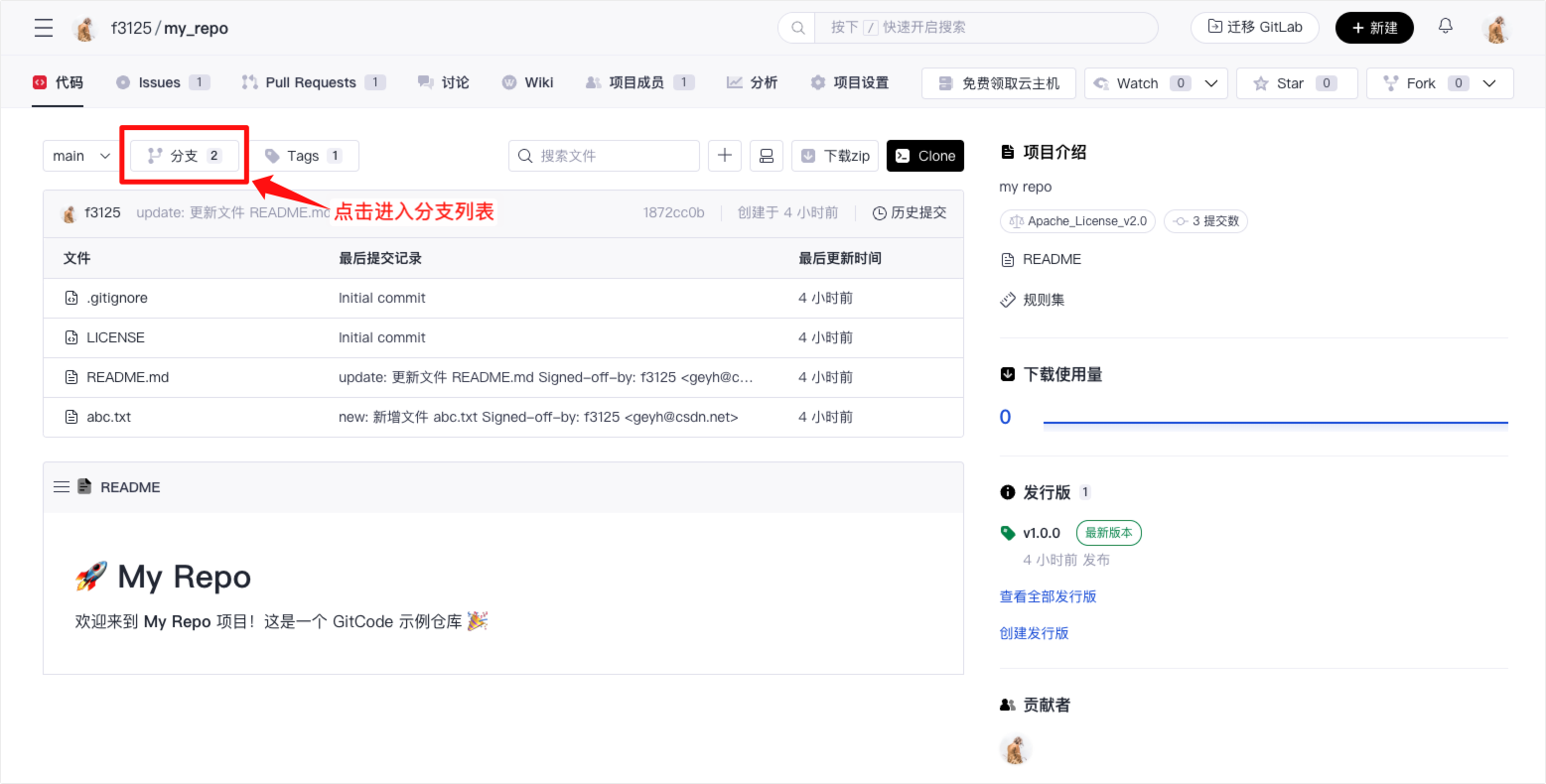
Task: Toggle the README outline list icon
Action: coord(62,487)
